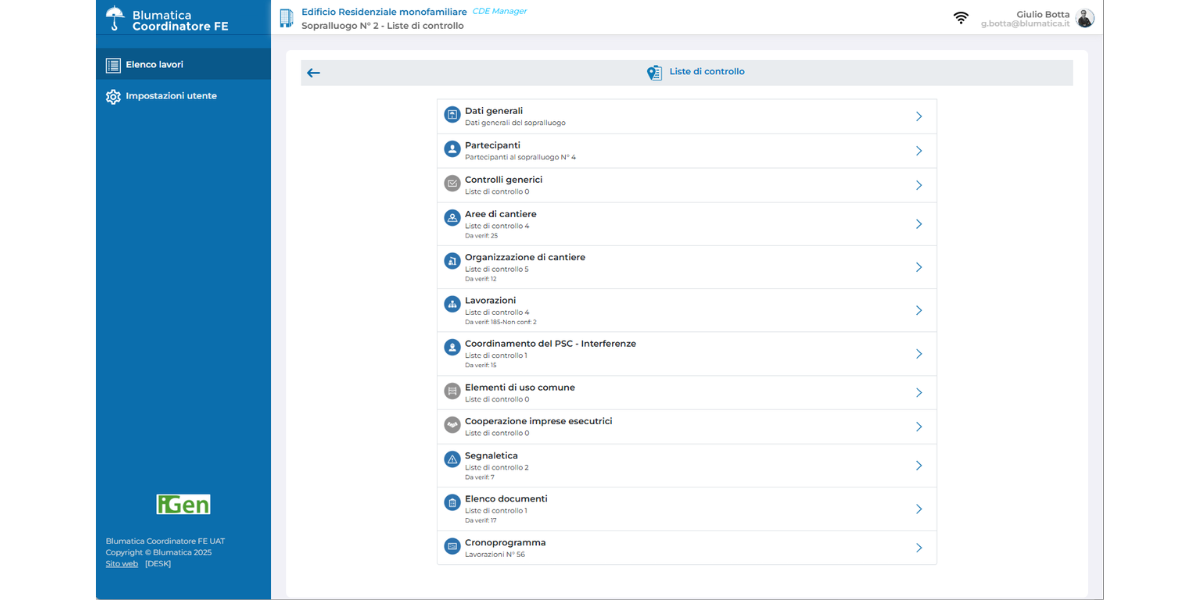The width and height of the screenshot is (1200, 600).
Task: Open Elenco lavori in the sidebar
Action: coord(155,65)
